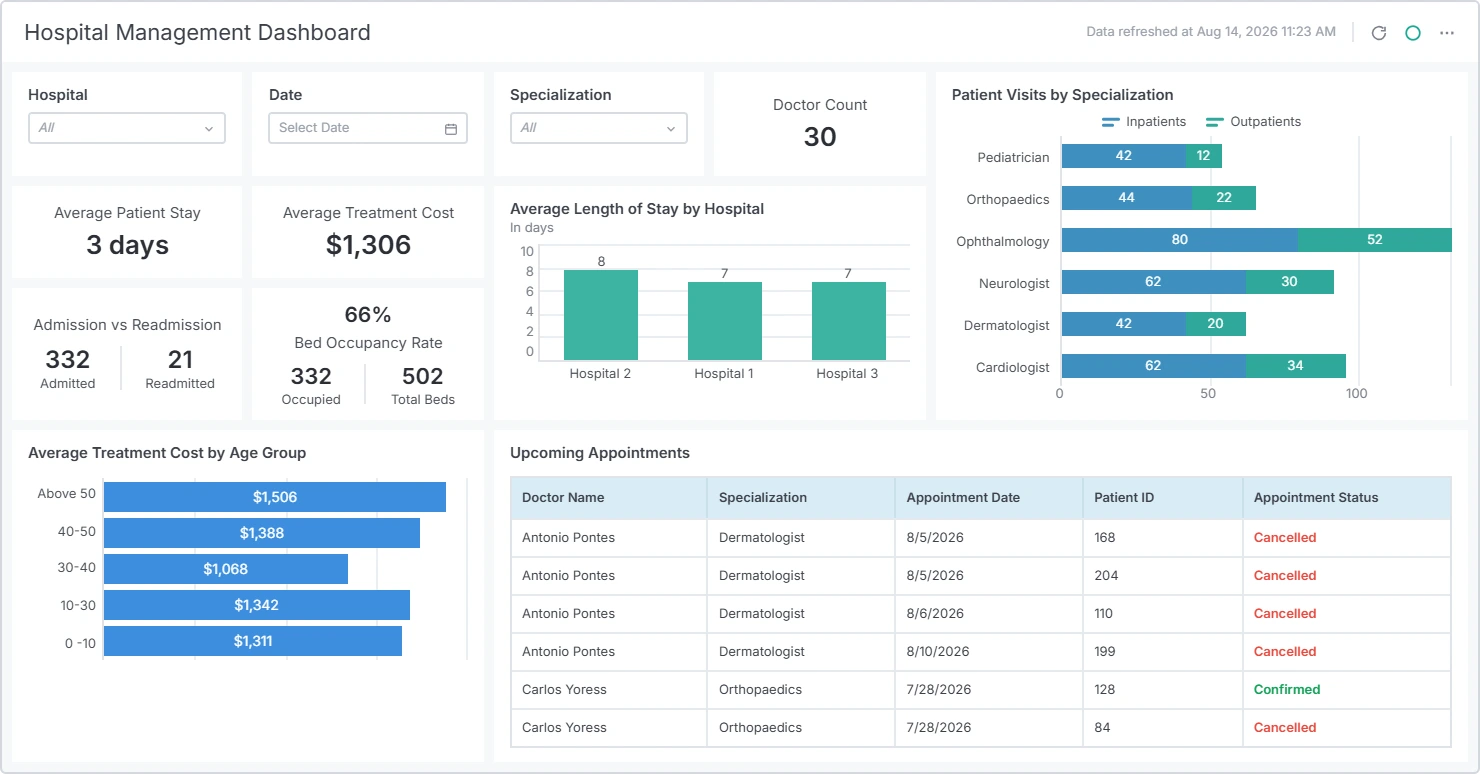Click the green circle status icon
1480x774 pixels.
pyautogui.click(x=1413, y=33)
